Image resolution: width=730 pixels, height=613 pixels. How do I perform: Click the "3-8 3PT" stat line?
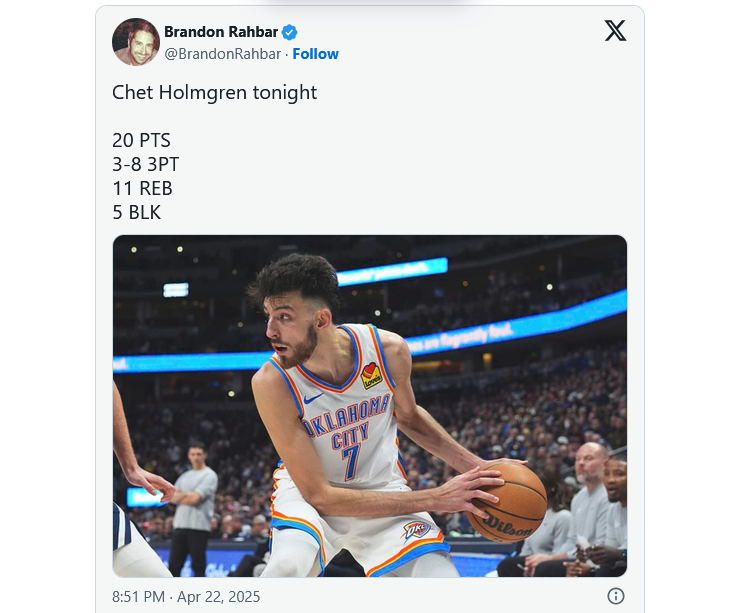coord(145,164)
